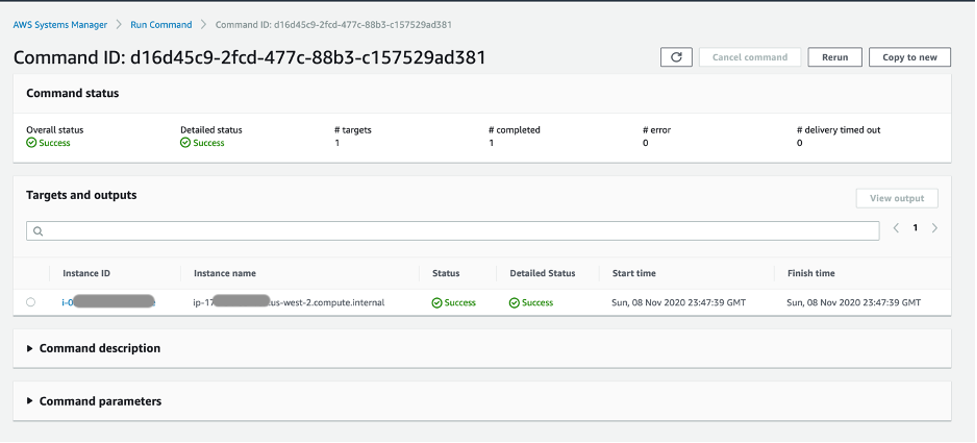Click the green check icon in the row's Status cell
The width and height of the screenshot is (977, 443).
437,303
